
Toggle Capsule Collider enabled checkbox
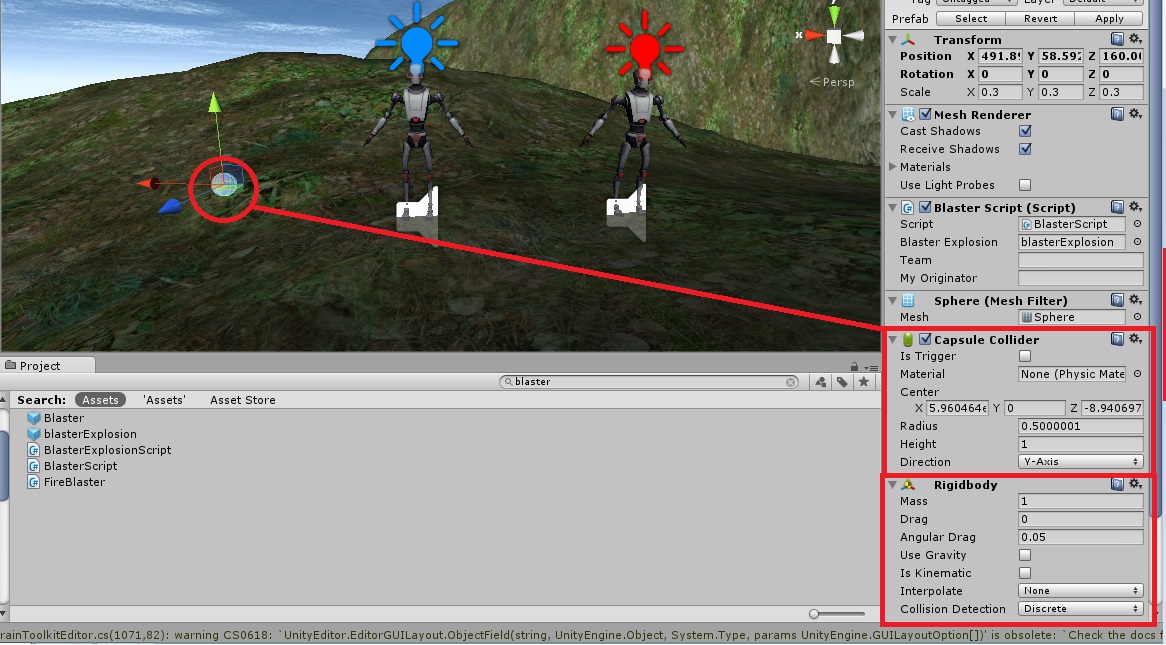point(925,338)
